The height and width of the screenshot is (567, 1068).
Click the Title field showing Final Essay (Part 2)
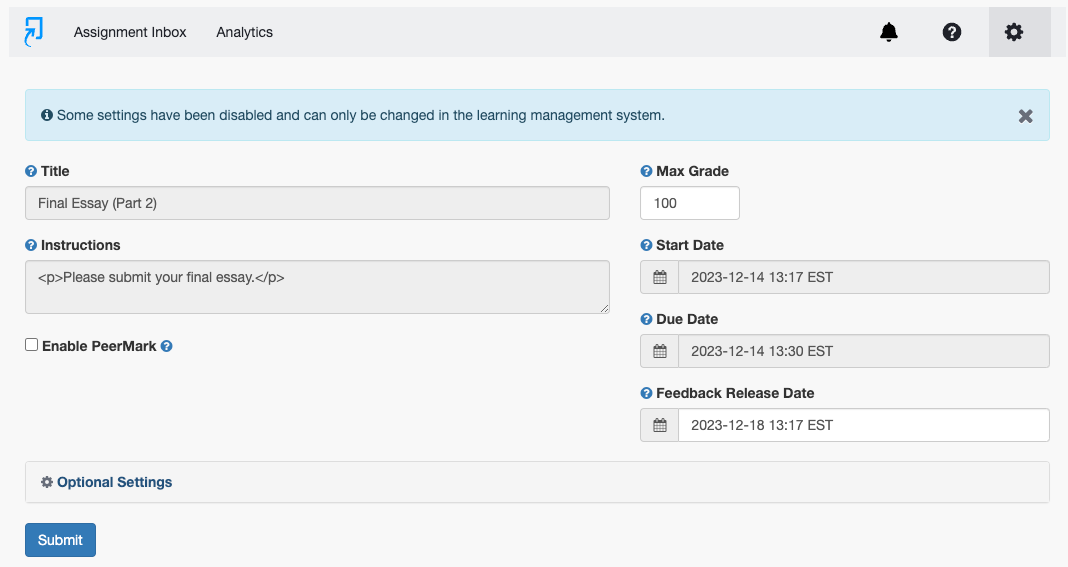317,203
